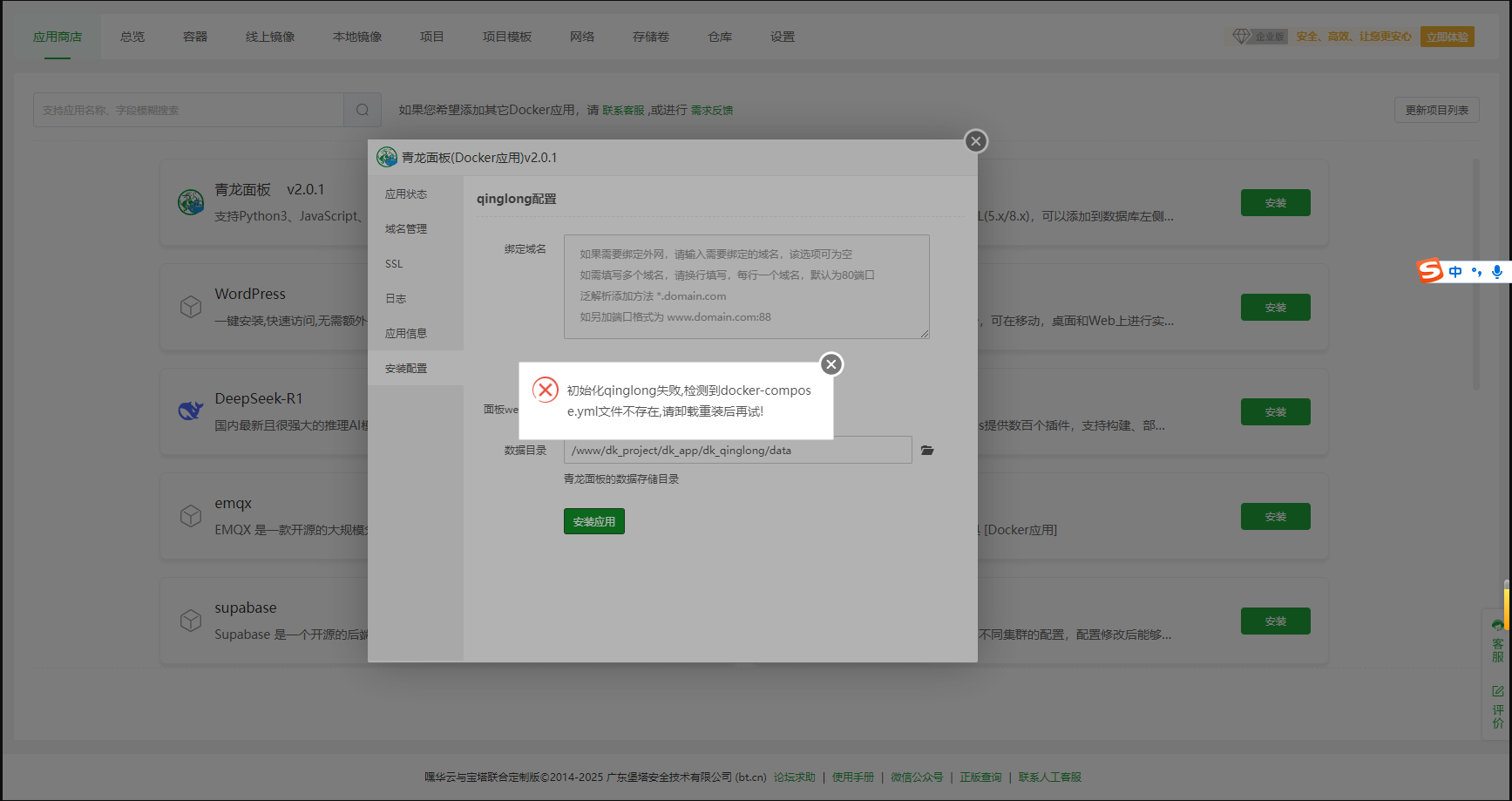Click 更新项目列表 button
The width and height of the screenshot is (1512, 801).
[1437, 110]
